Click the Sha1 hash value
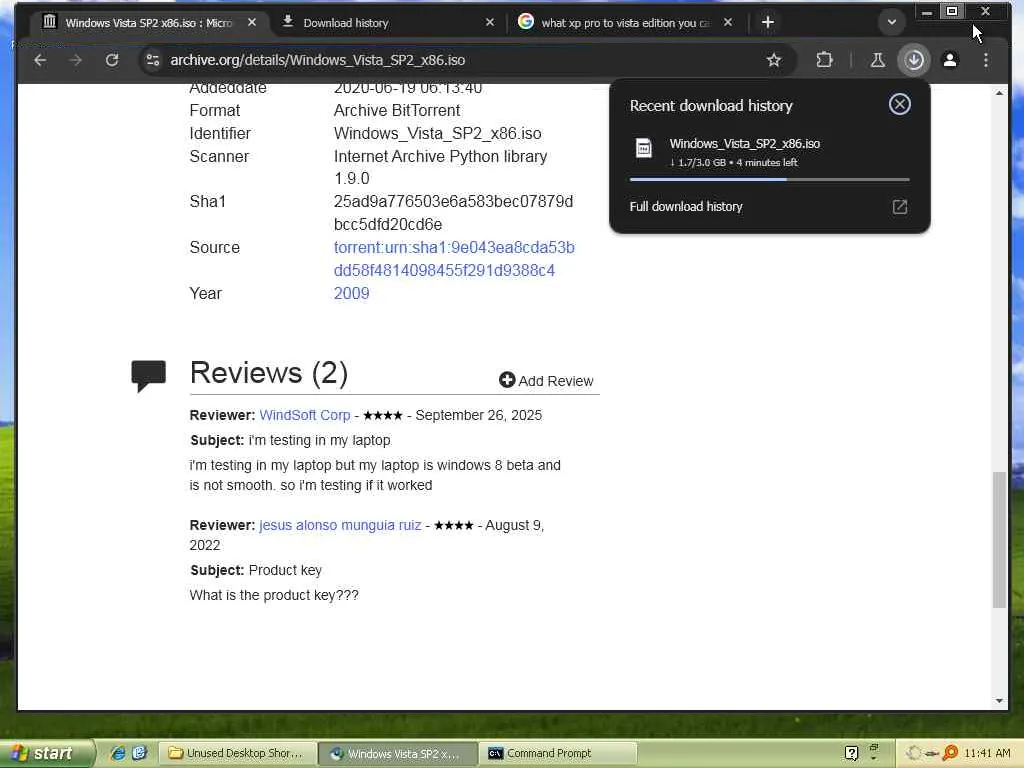The height and width of the screenshot is (768, 1024). pos(453,213)
